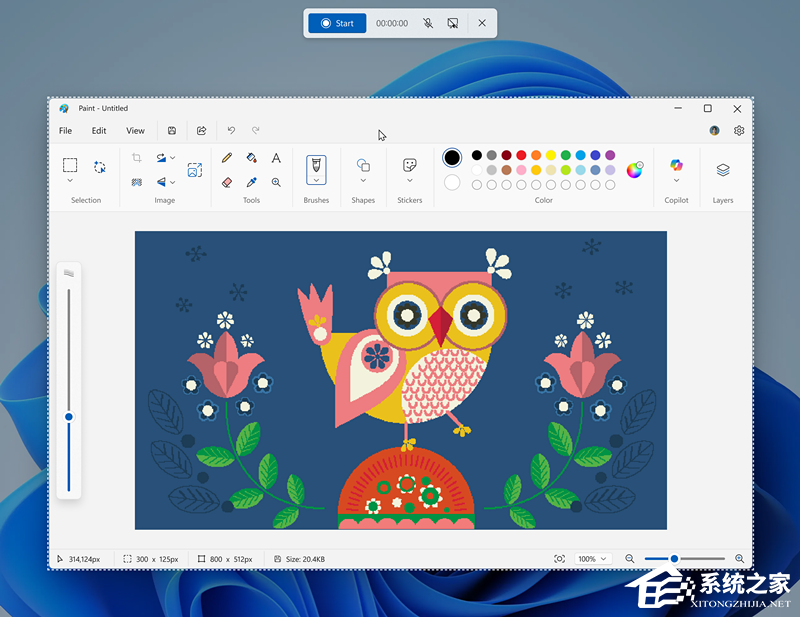Select the Text tool
Screen dimensions: 800x617
click(x=276, y=157)
